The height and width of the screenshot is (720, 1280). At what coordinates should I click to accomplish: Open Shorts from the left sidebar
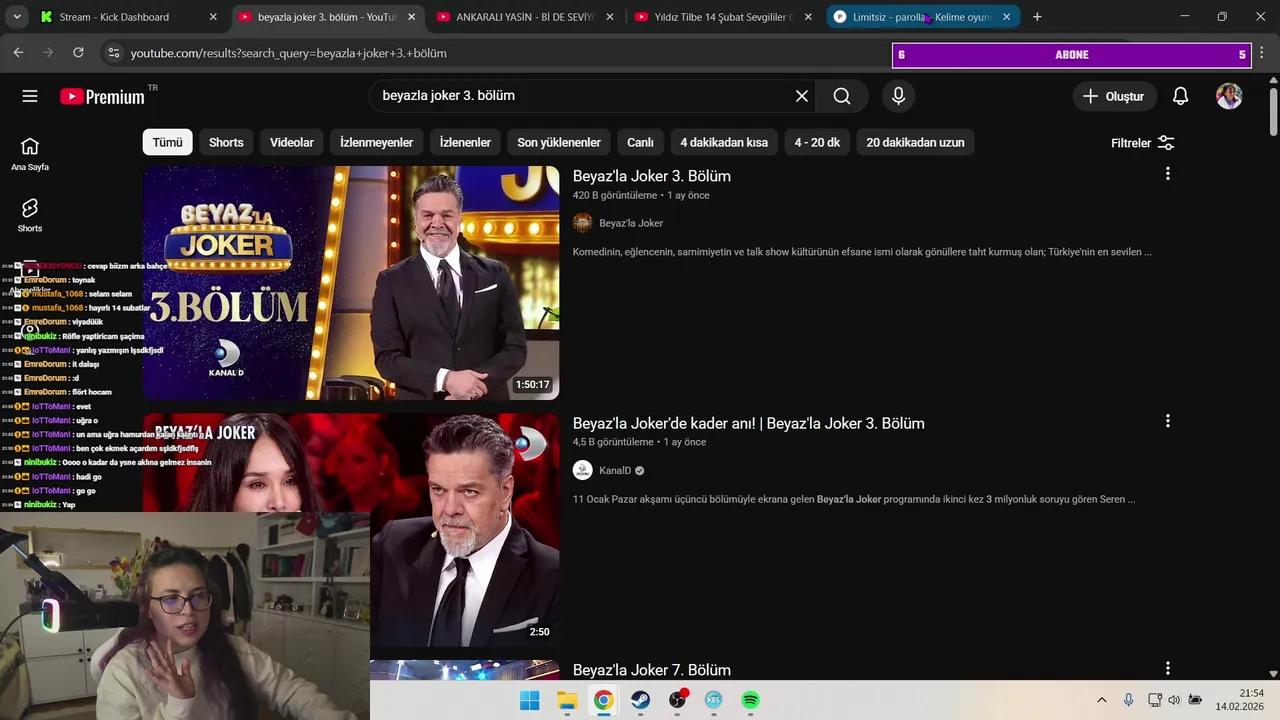pos(30,215)
